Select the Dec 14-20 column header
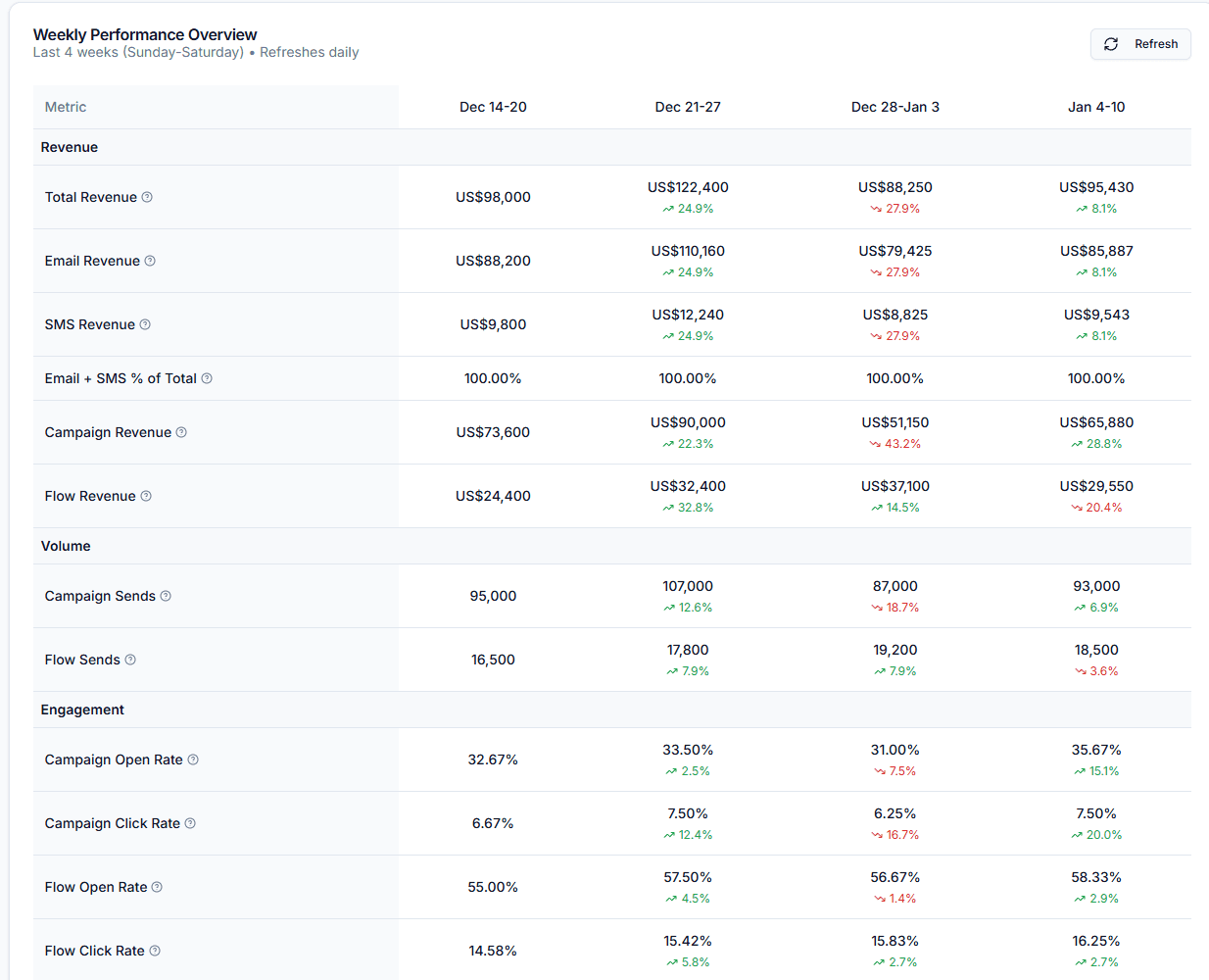The image size is (1209, 980). click(493, 107)
